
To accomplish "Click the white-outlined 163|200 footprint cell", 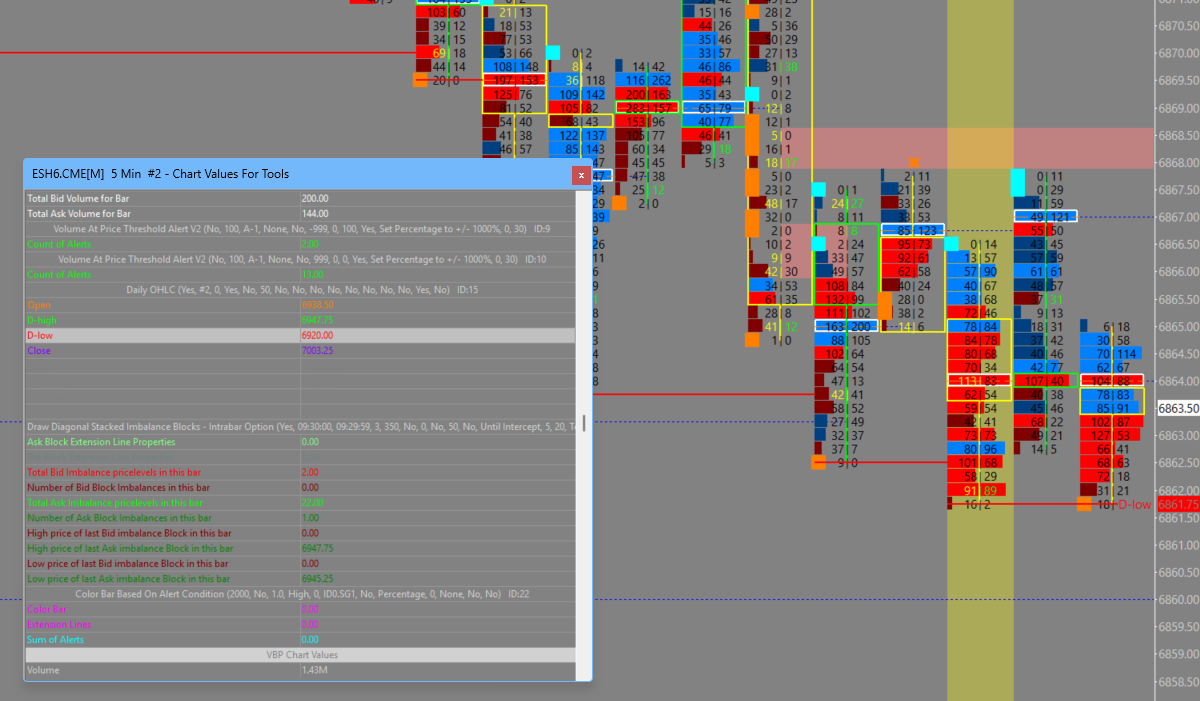I will (846, 326).
